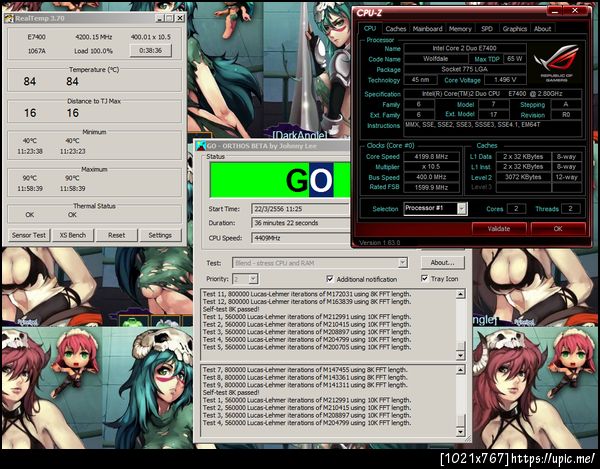Click the 400.01 x 10.5 value in RealTemp
This screenshot has width=600, height=469.
coord(151,37)
